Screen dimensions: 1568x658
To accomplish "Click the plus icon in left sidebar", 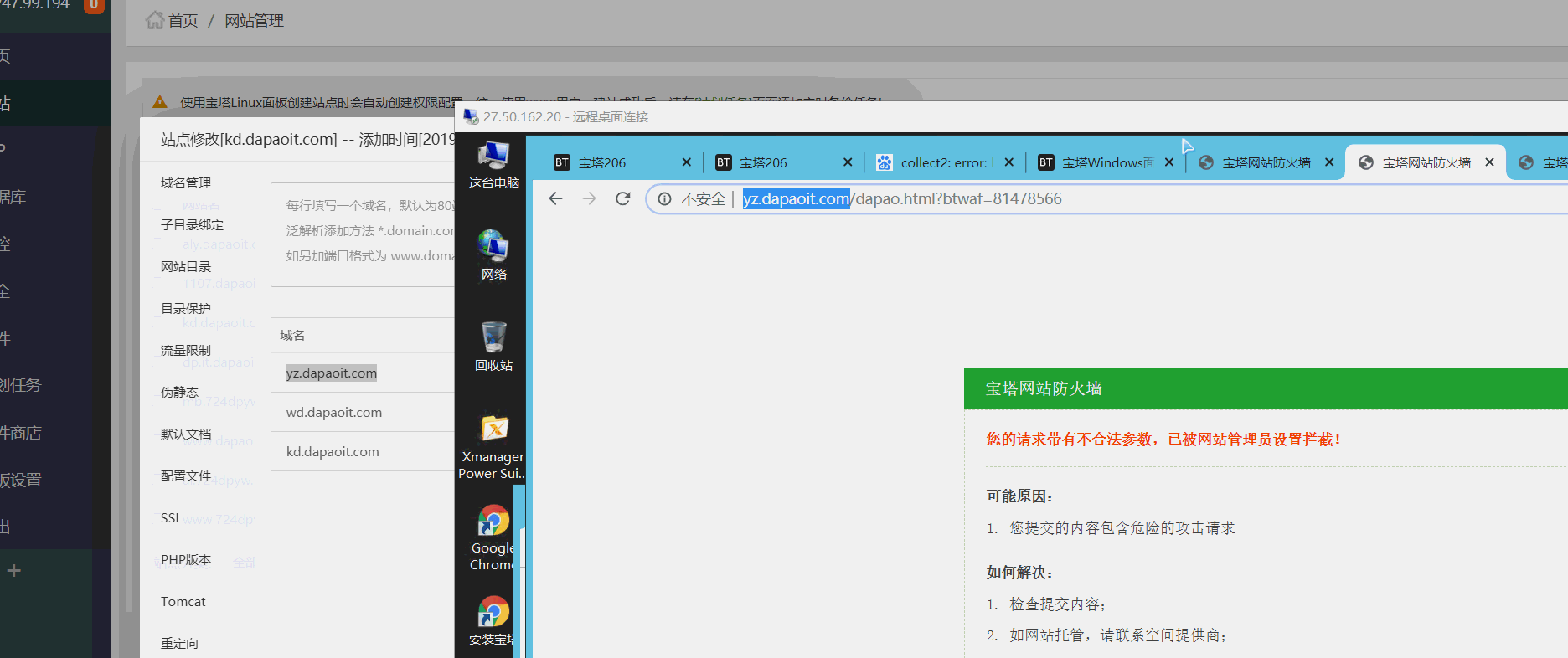I will pos(13,571).
